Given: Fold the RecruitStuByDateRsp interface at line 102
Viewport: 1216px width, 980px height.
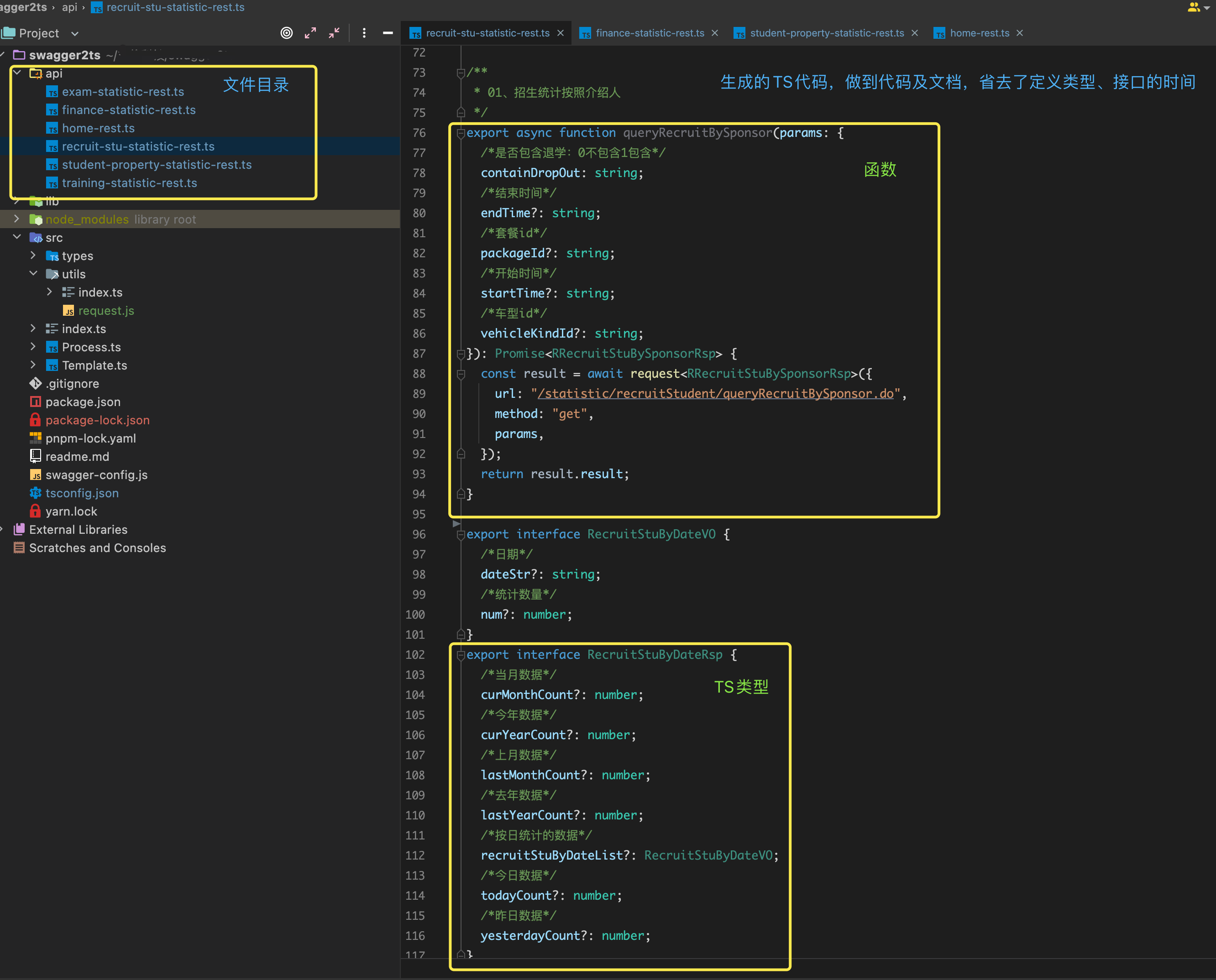Looking at the screenshot, I should (x=460, y=655).
